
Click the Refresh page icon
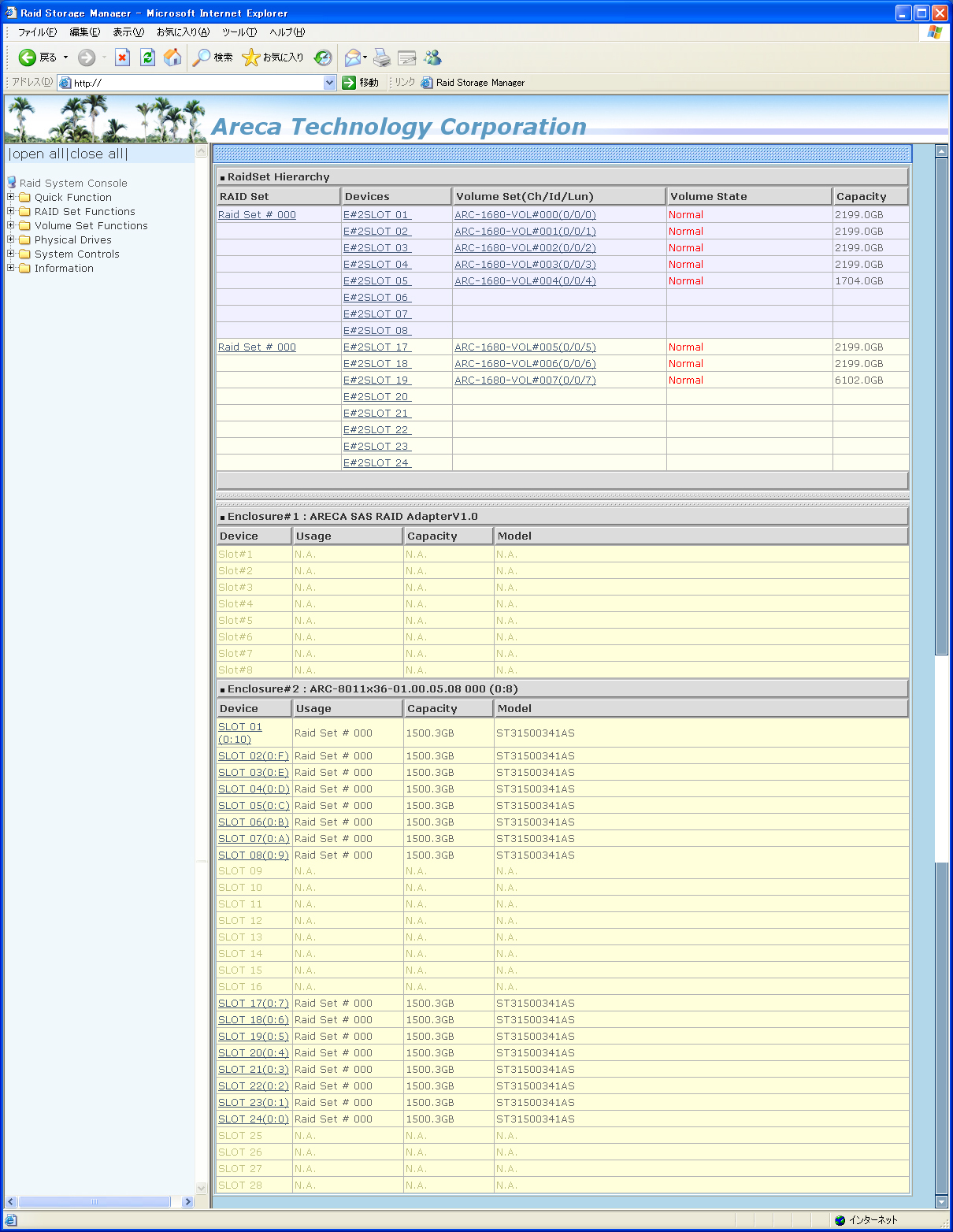[147, 58]
